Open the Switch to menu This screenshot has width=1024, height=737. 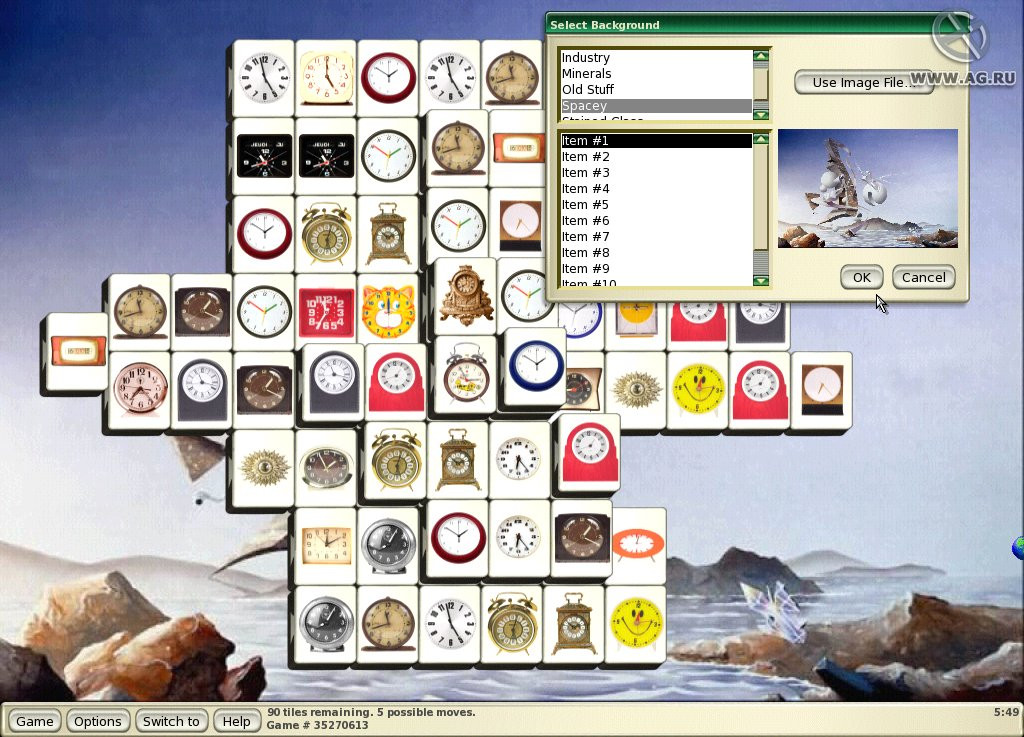point(171,721)
